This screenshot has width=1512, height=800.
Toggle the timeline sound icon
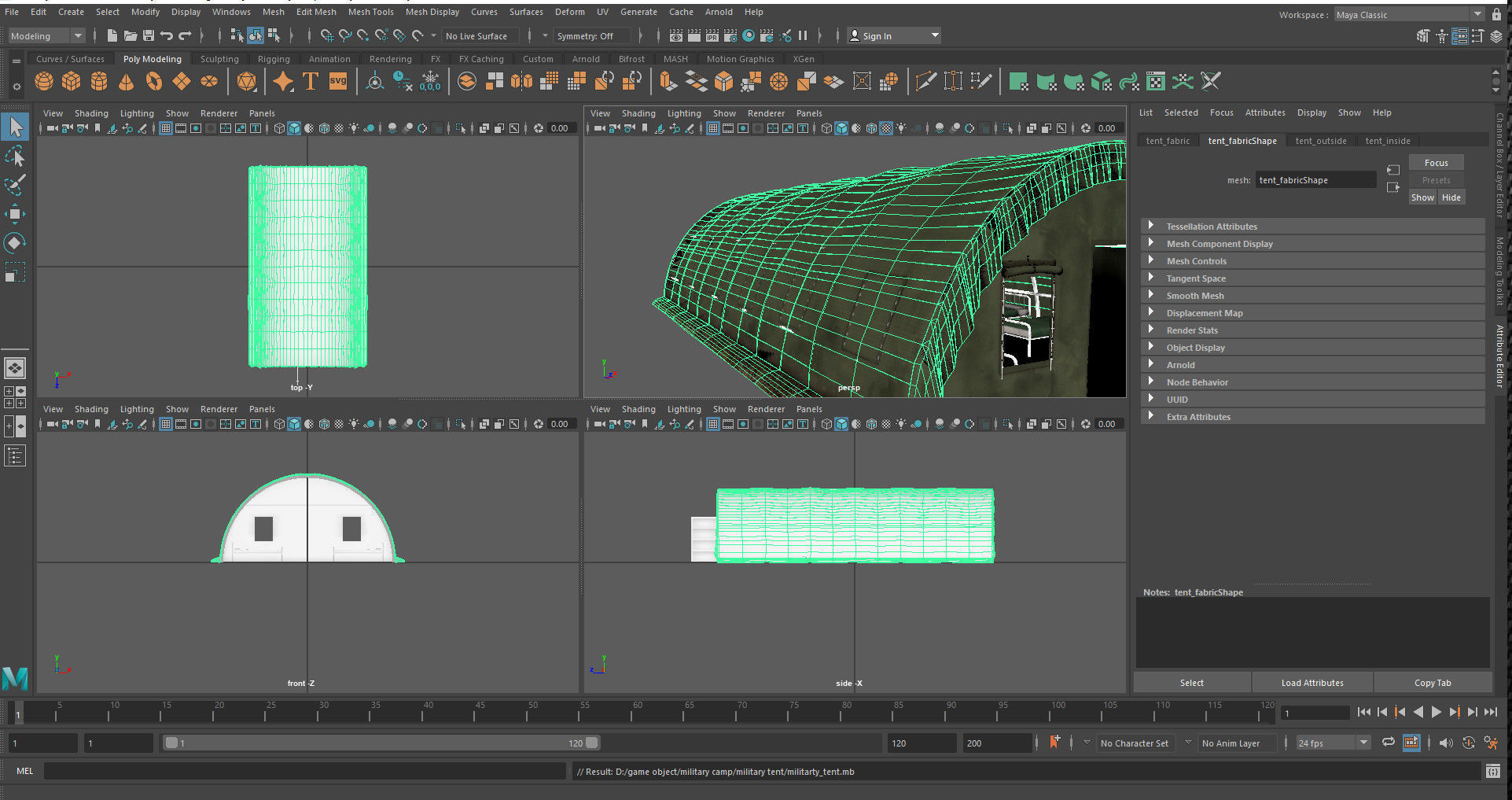tap(1445, 743)
